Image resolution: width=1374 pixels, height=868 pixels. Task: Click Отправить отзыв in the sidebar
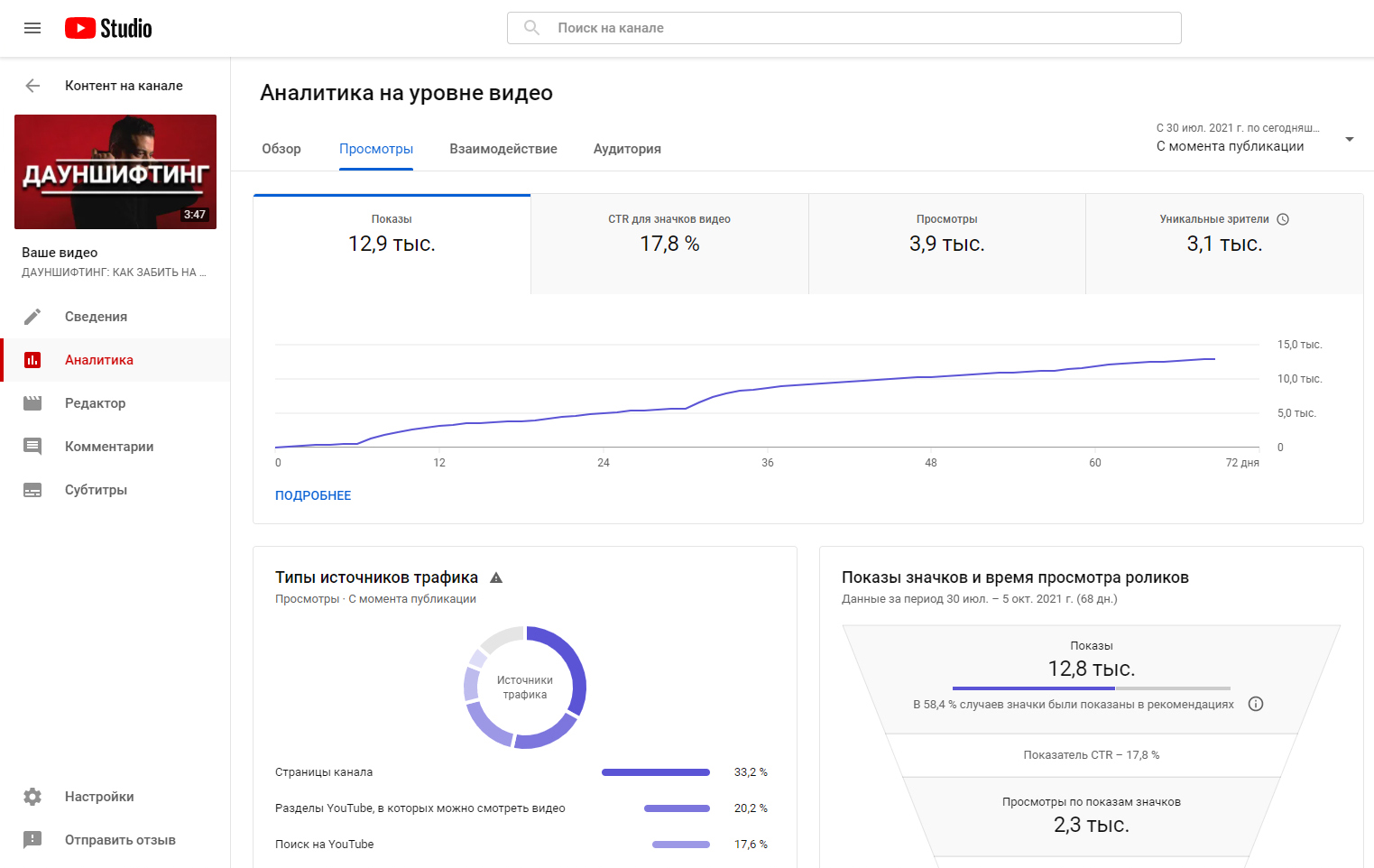tap(115, 840)
